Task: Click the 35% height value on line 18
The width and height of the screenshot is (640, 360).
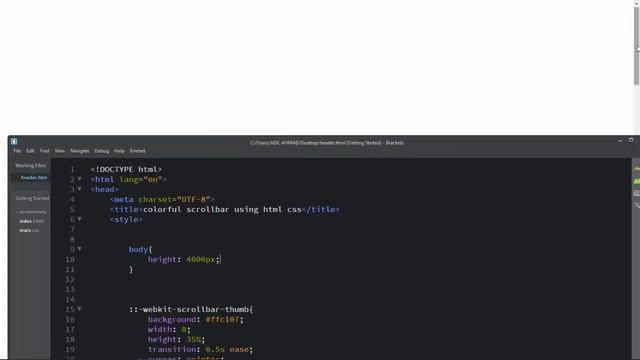Action: 193,339
